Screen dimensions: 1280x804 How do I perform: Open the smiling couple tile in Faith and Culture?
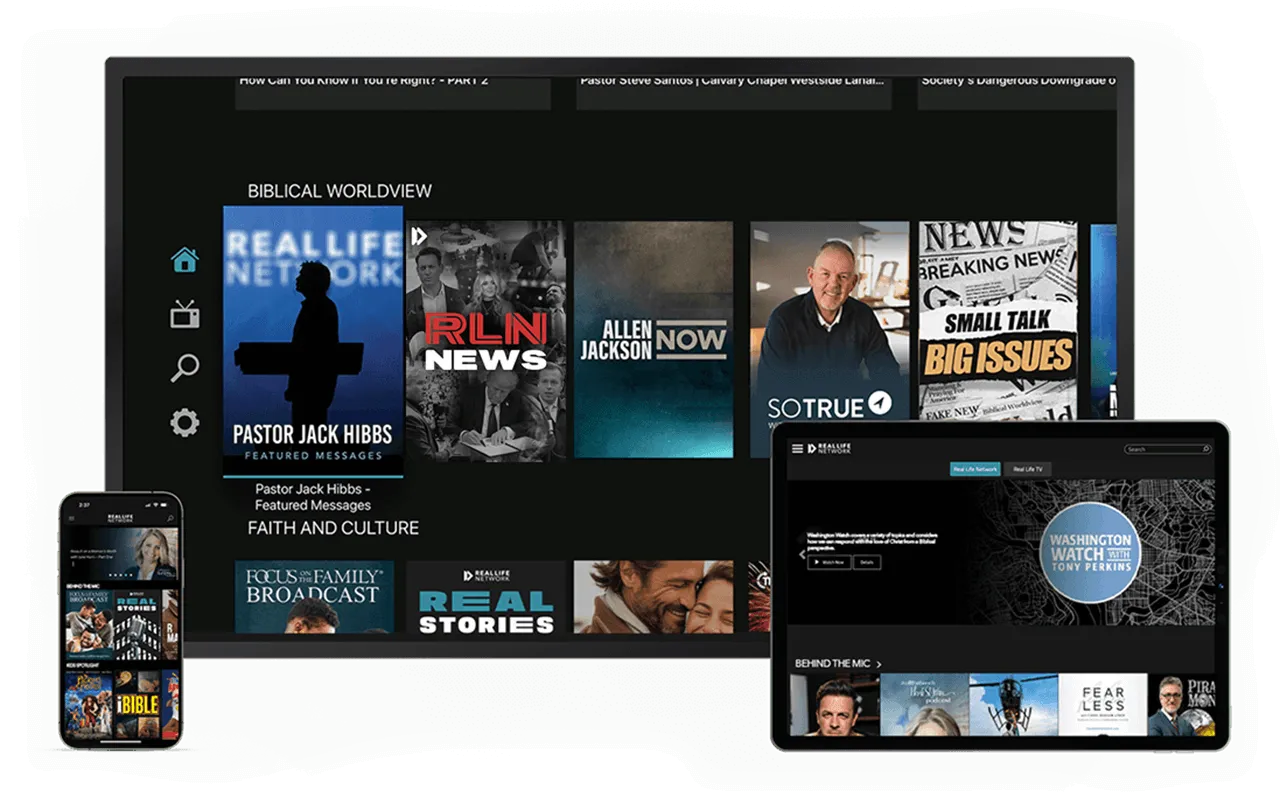tap(653, 597)
